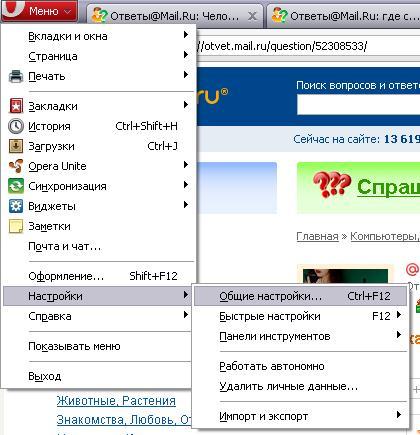Expand the Справка submenu arrow

[x=186, y=315]
